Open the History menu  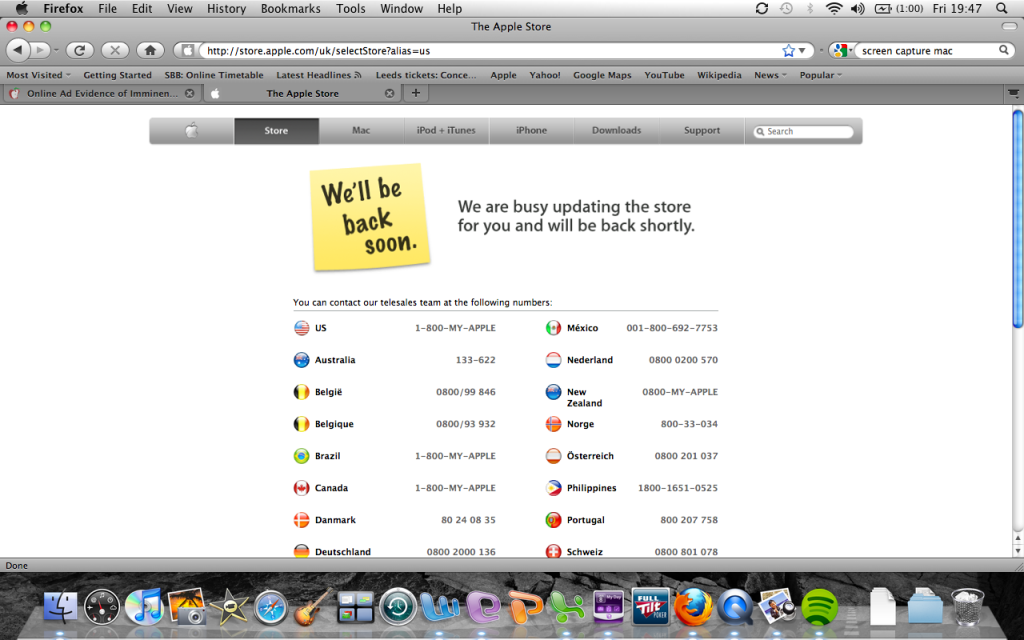[226, 8]
